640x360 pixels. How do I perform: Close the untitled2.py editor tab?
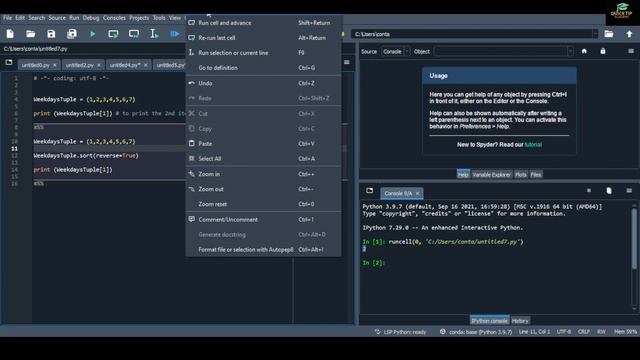tap(99, 65)
